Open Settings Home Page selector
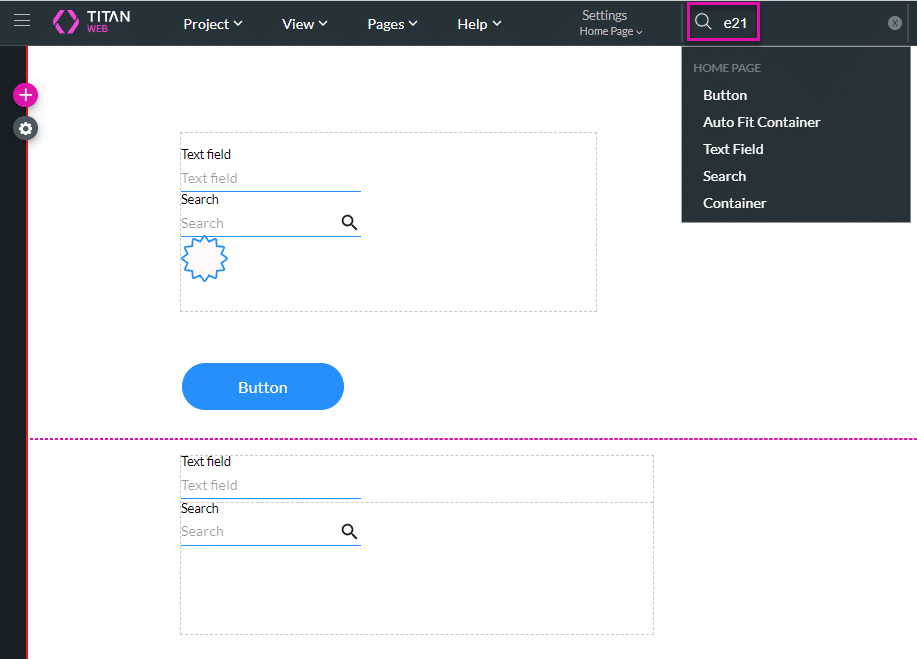Image resolution: width=917 pixels, height=659 pixels. [x=610, y=23]
